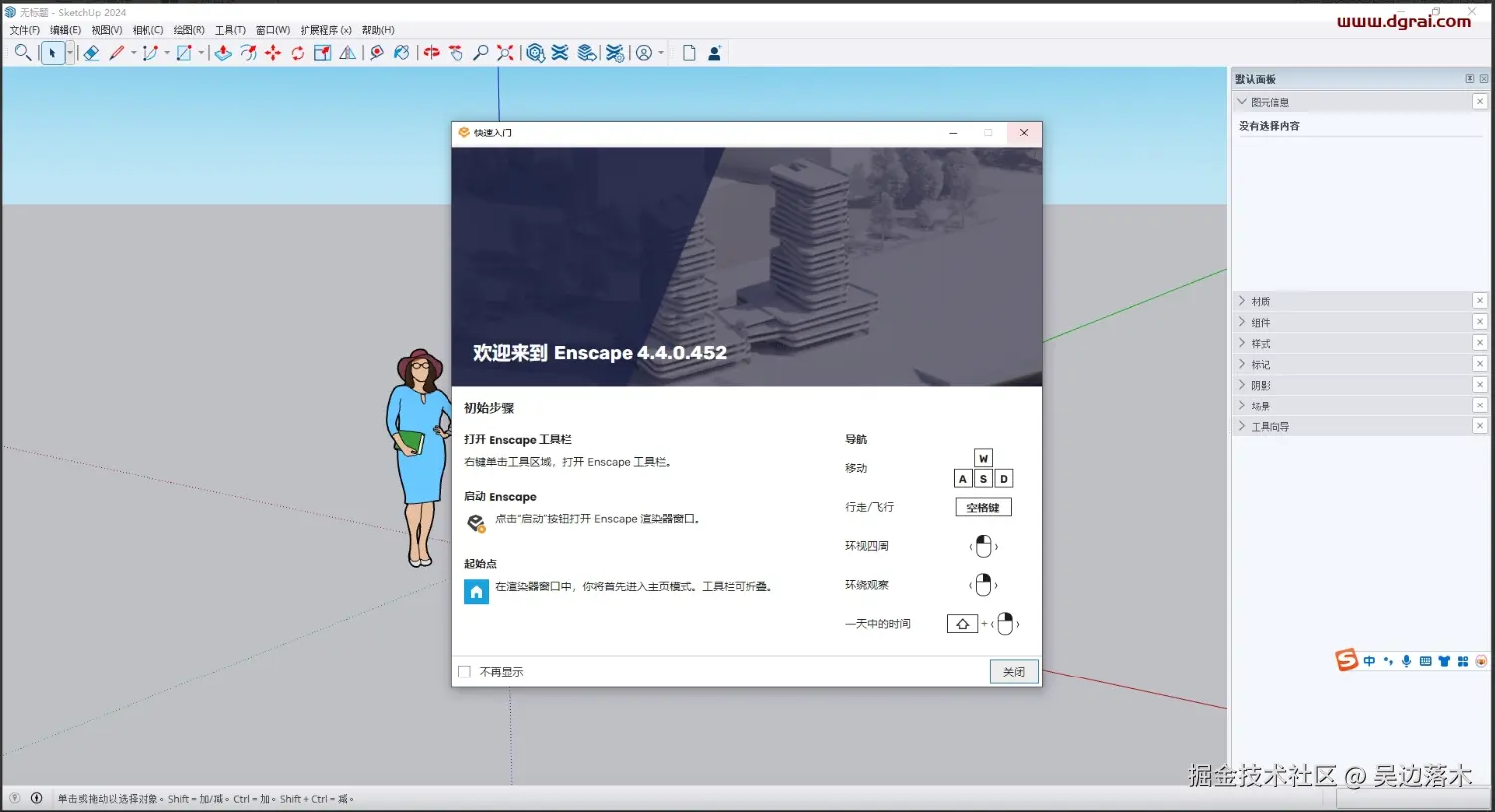Click the 空格键 key graphic
1495x812 pixels.
984,508
